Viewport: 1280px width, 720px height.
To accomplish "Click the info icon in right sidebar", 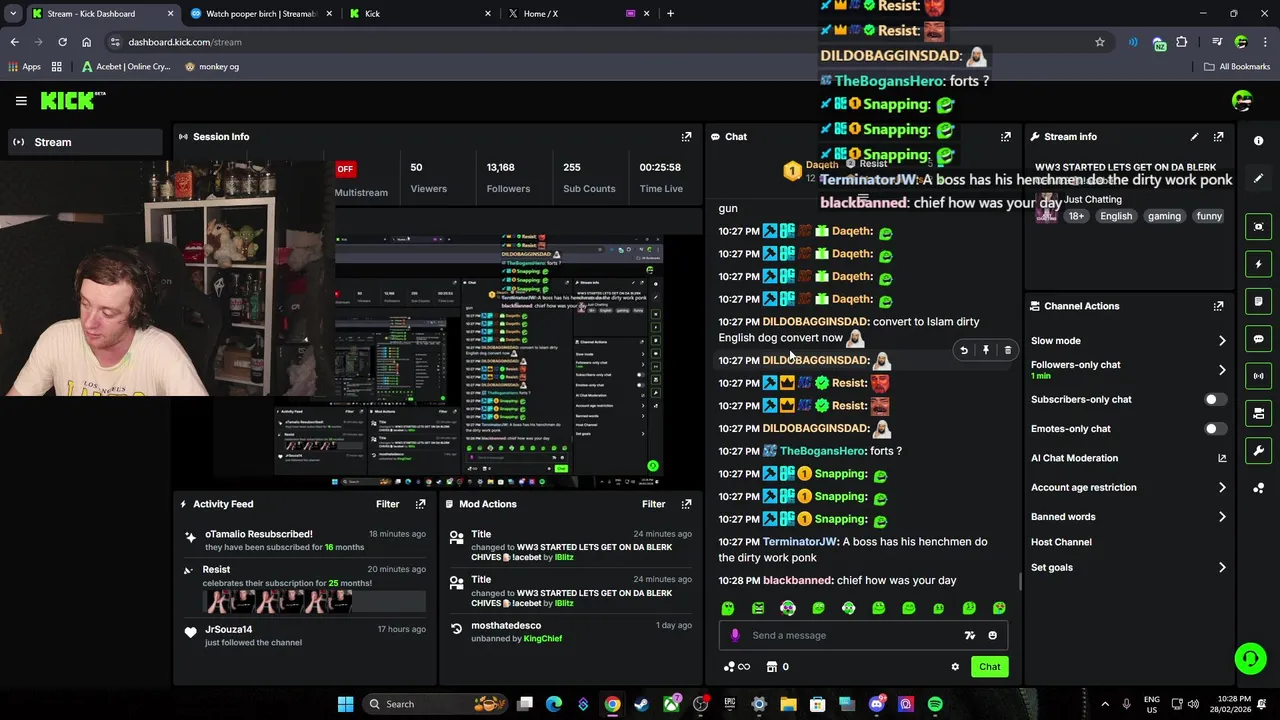I will [1258, 141].
